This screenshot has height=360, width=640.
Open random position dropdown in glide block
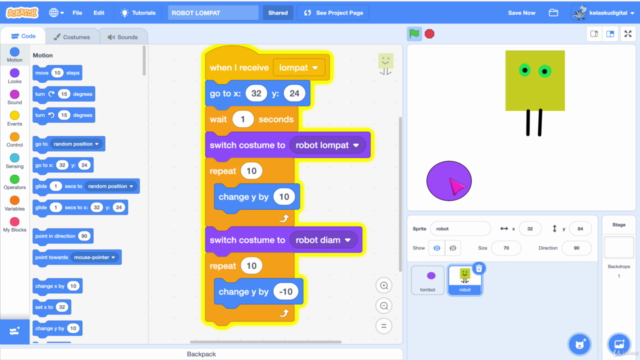pyautogui.click(x=111, y=186)
